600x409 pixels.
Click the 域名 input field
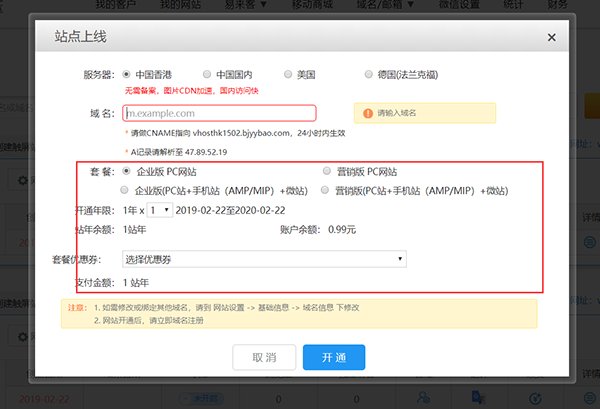(x=219, y=113)
